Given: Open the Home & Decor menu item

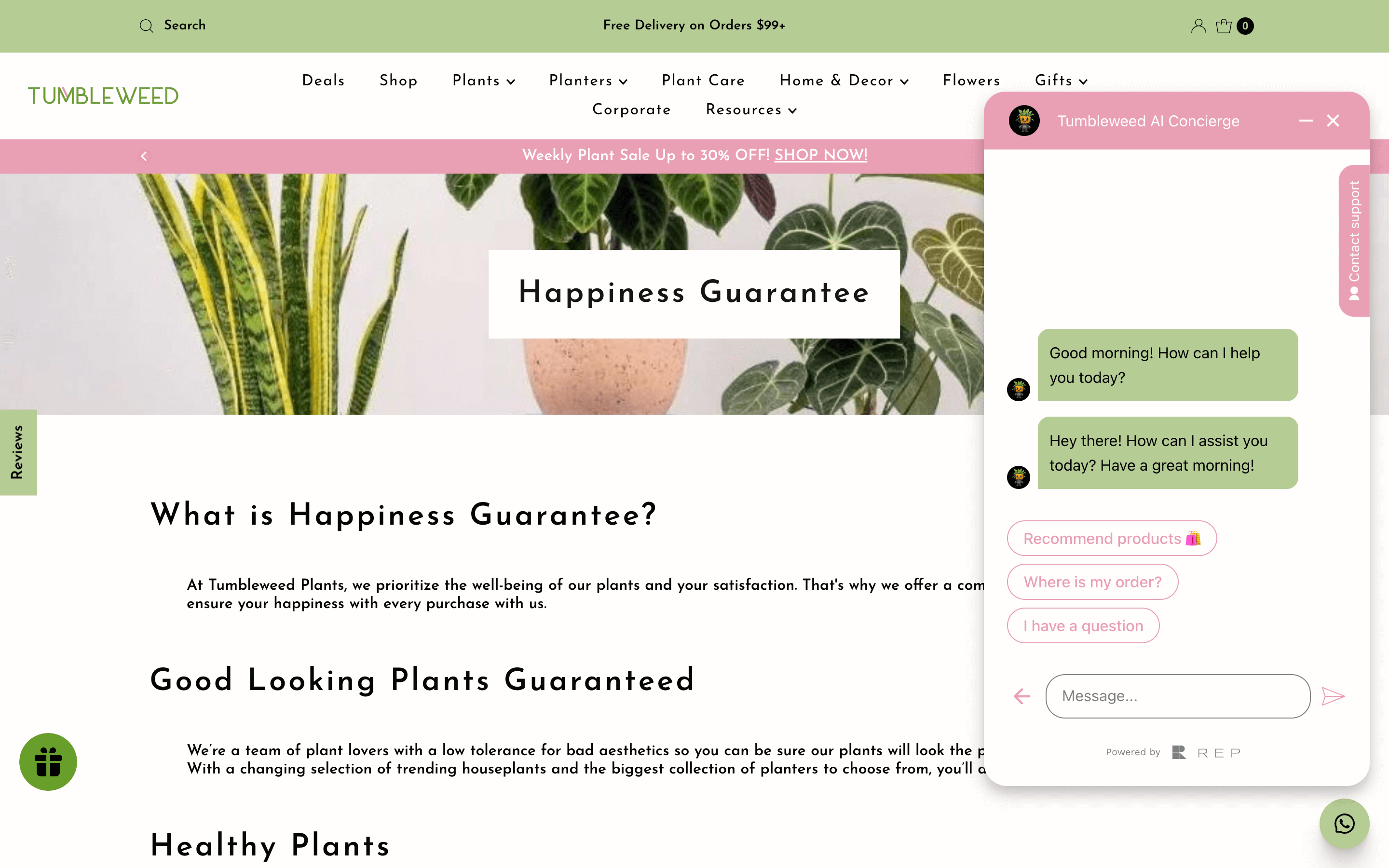Looking at the screenshot, I should [844, 80].
